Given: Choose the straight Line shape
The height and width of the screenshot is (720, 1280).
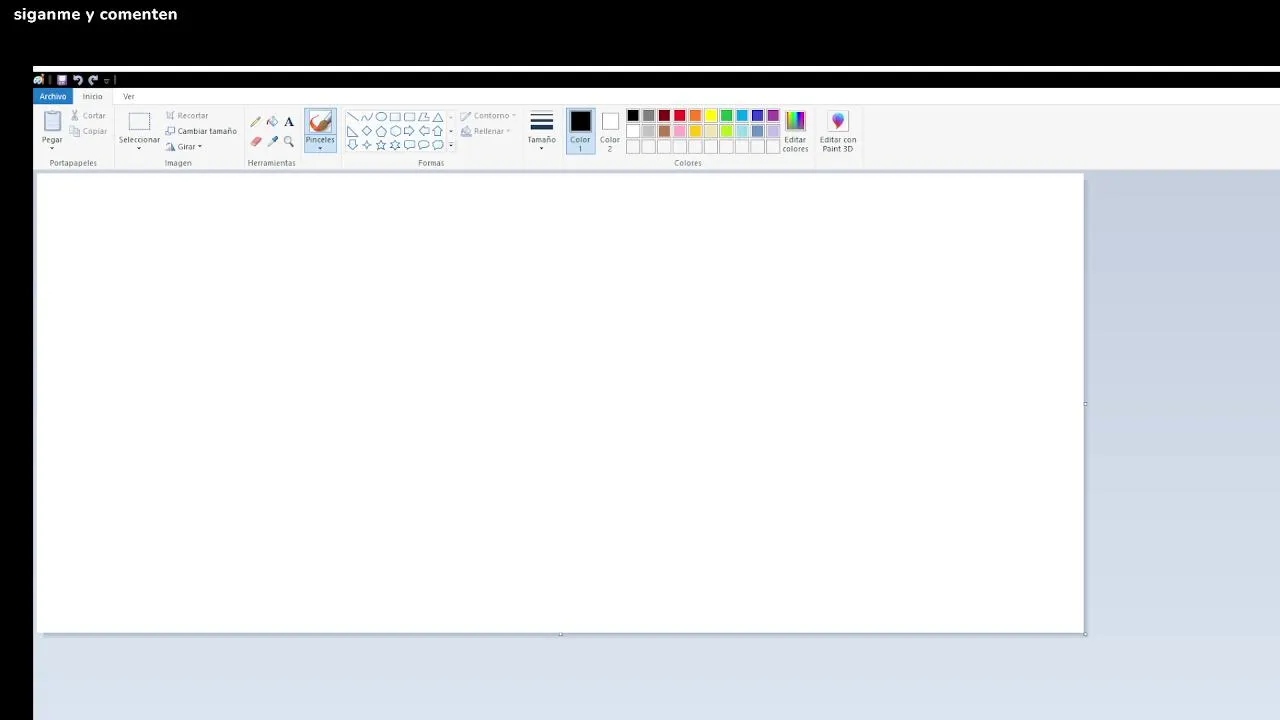Looking at the screenshot, I should [352, 117].
